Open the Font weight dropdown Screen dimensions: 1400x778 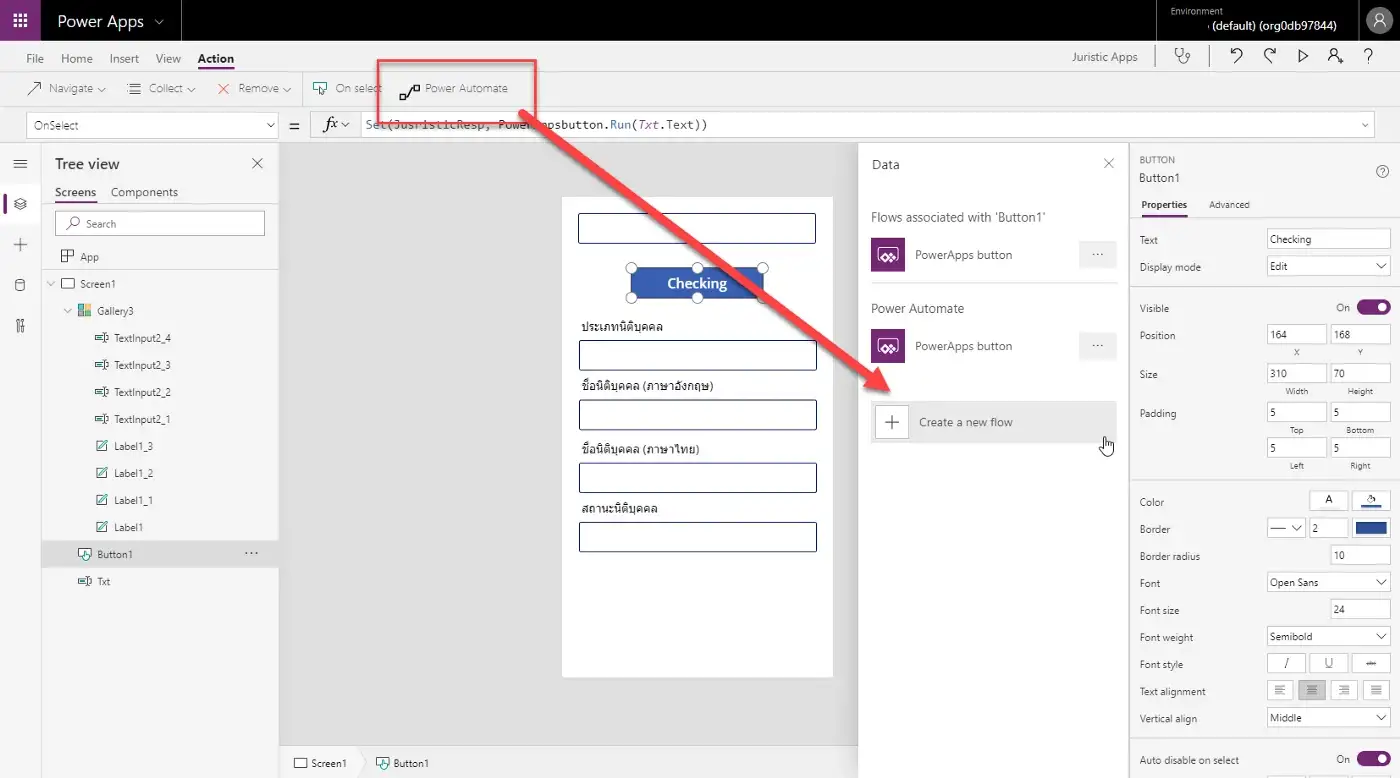(1328, 636)
